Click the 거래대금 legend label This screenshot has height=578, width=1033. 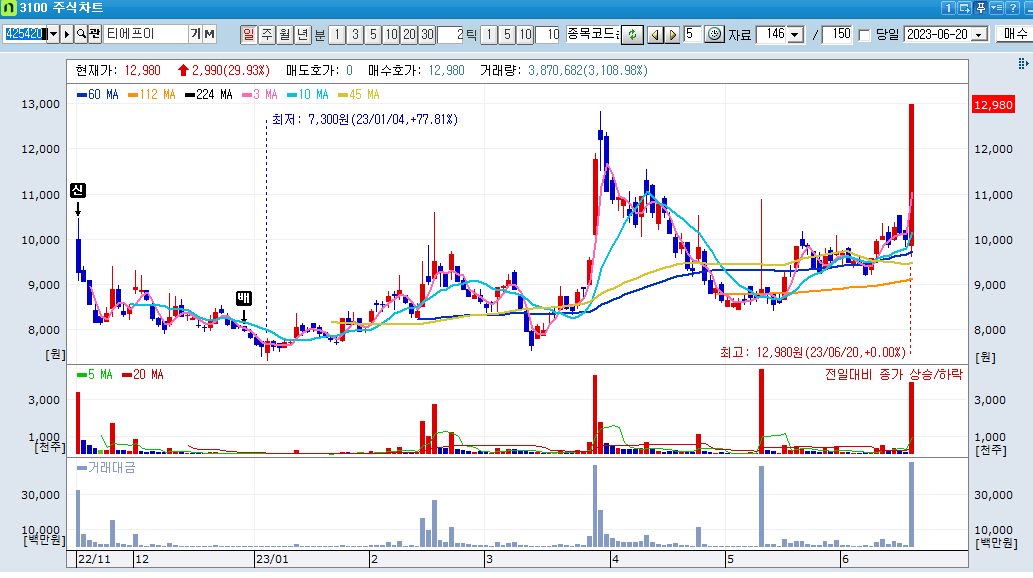(x=106, y=467)
